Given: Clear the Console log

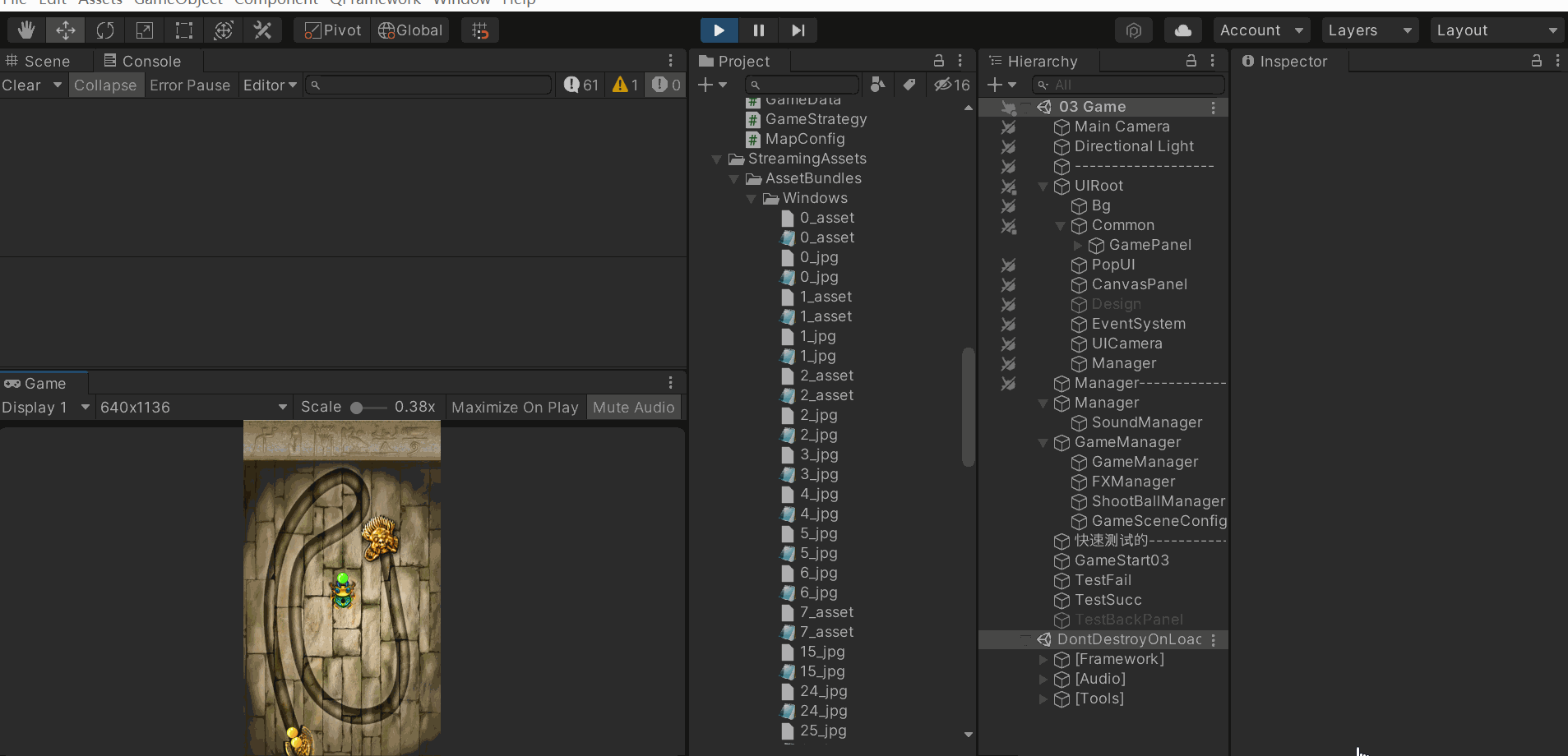Looking at the screenshot, I should click(21, 85).
